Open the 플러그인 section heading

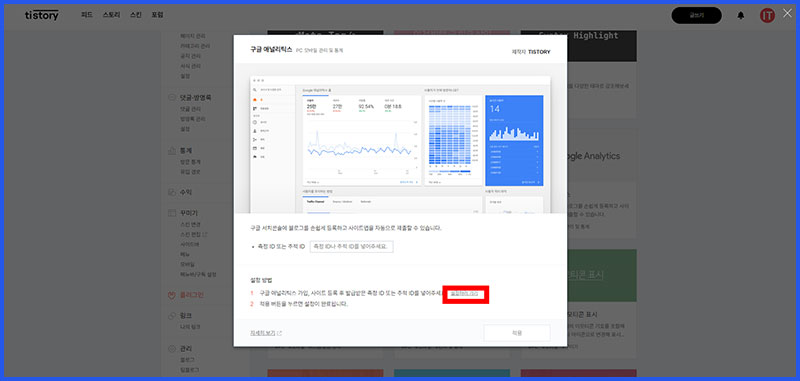click(x=192, y=295)
